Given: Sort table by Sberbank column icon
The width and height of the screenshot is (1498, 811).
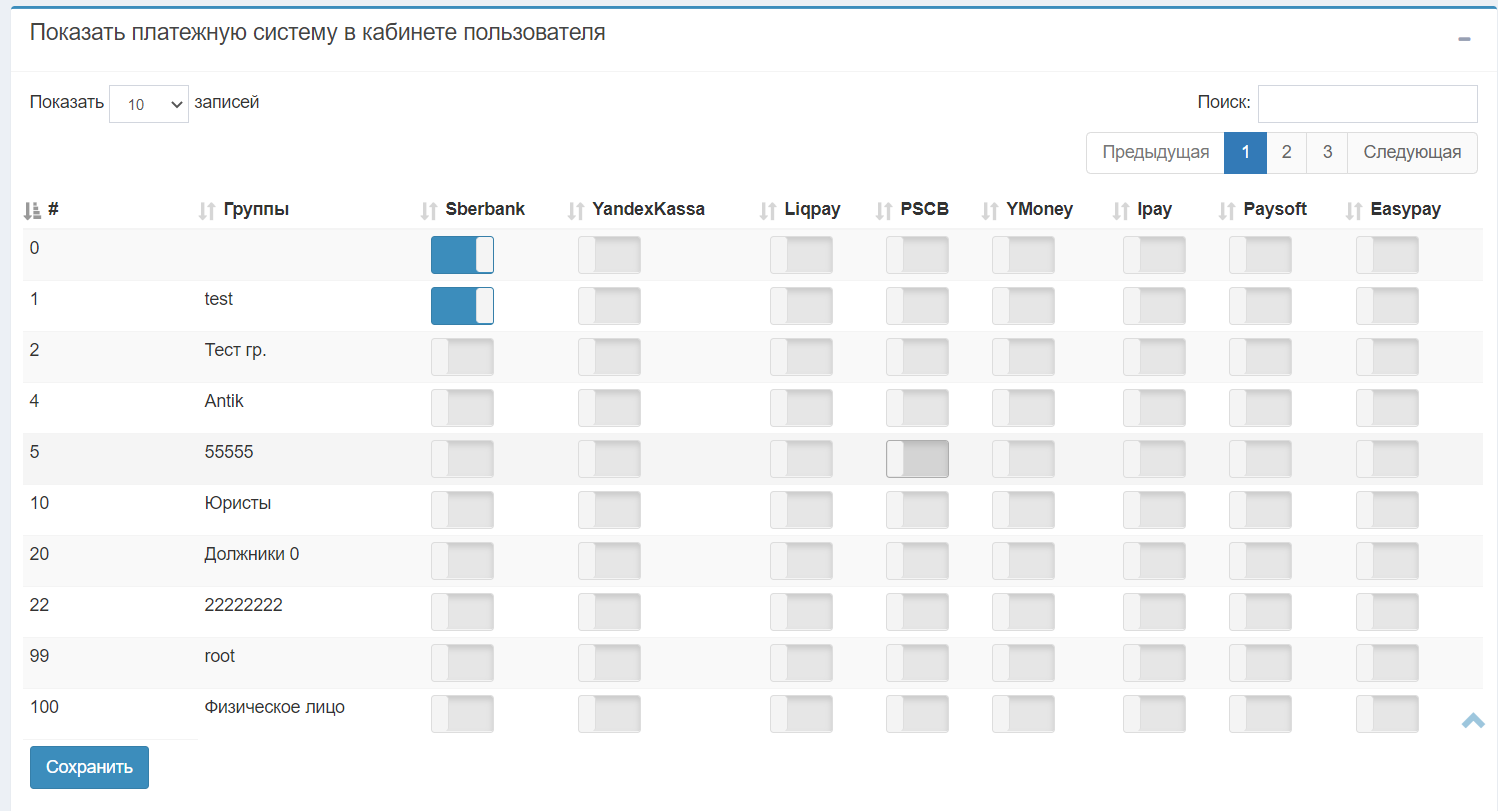Looking at the screenshot, I should click(x=429, y=210).
